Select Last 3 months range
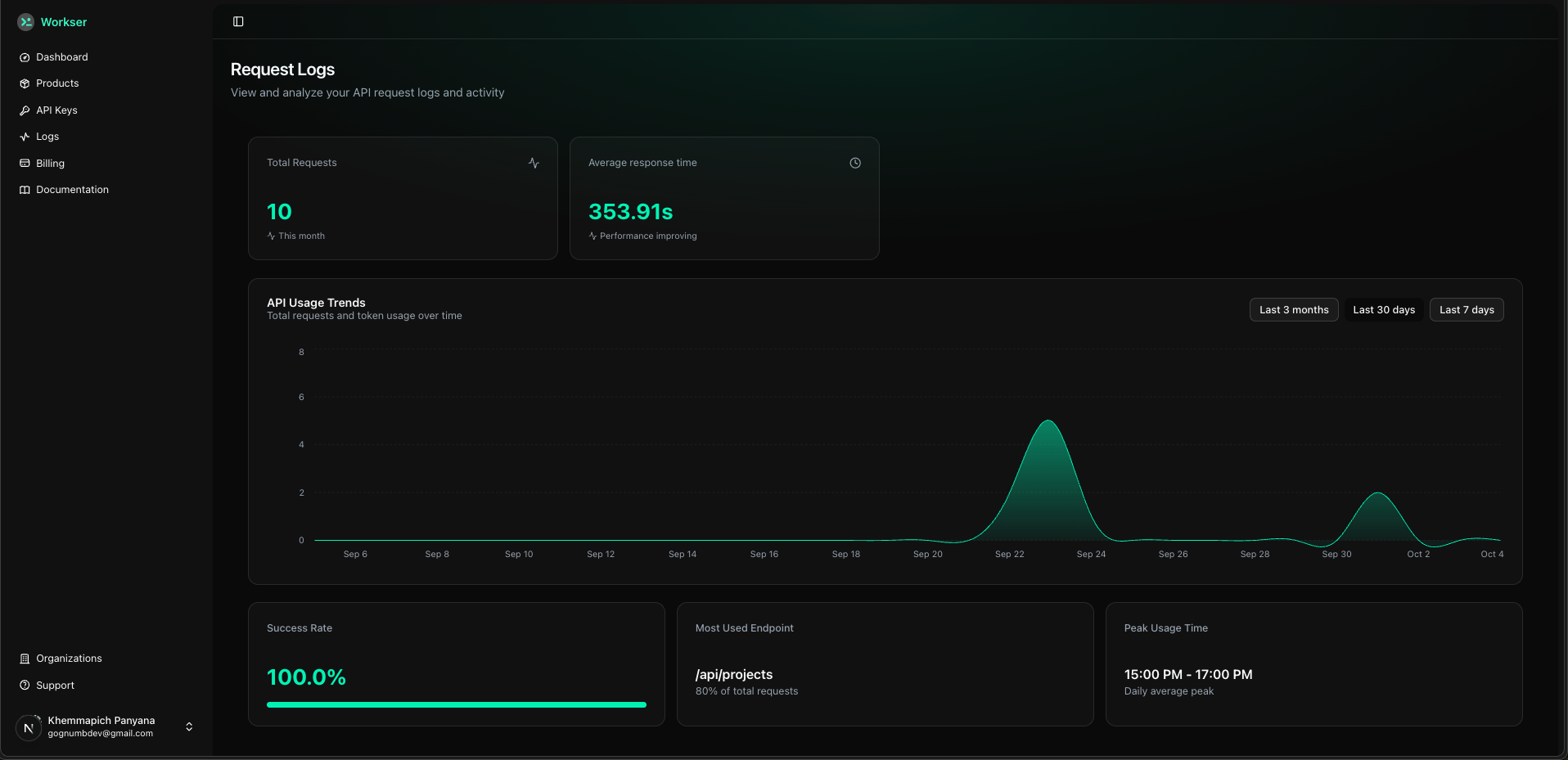1568x760 pixels. coord(1294,310)
